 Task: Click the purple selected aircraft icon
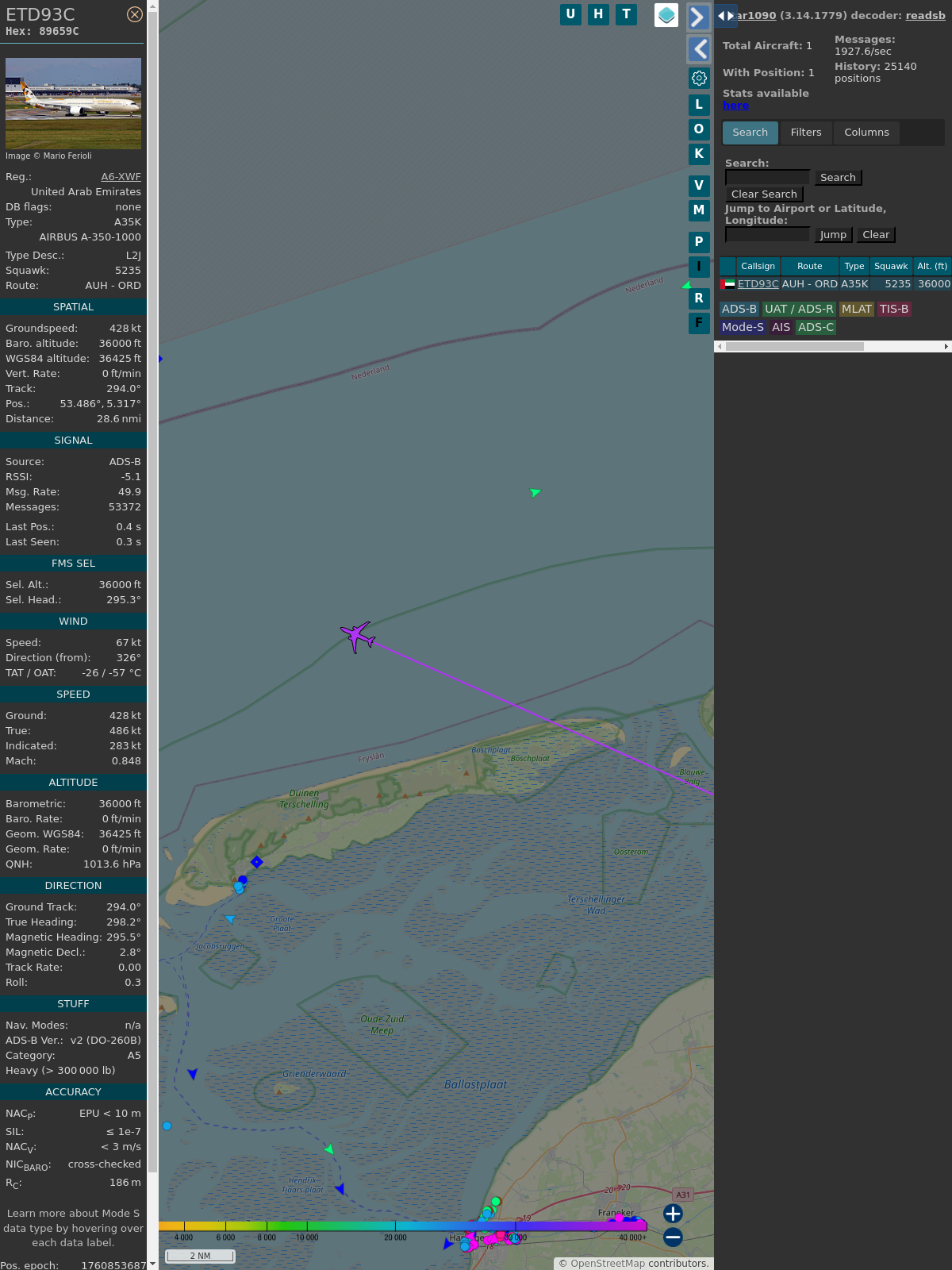pos(358,637)
